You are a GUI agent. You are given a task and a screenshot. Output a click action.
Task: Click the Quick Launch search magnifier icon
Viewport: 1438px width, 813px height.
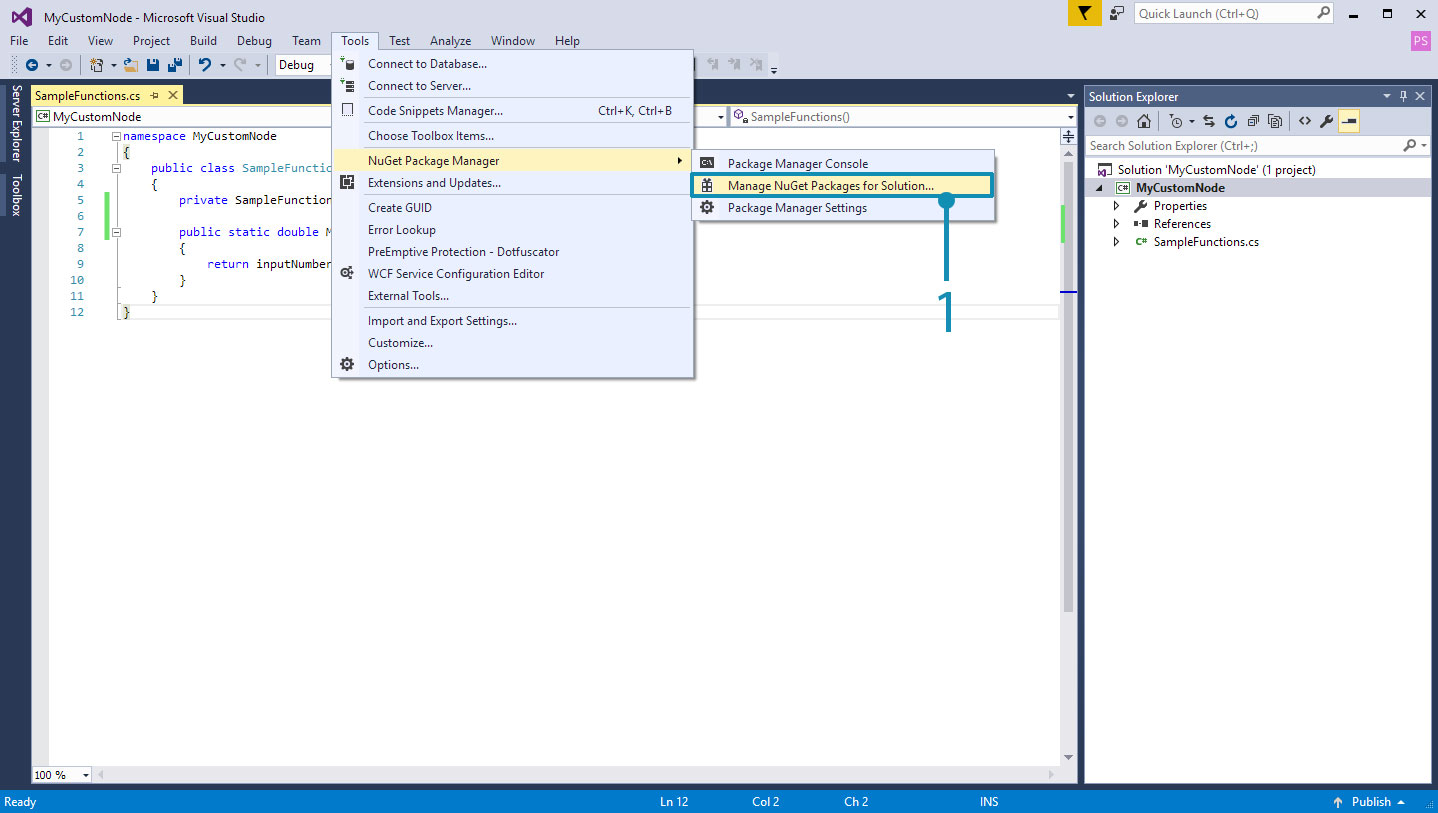(x=1323, y=13)
